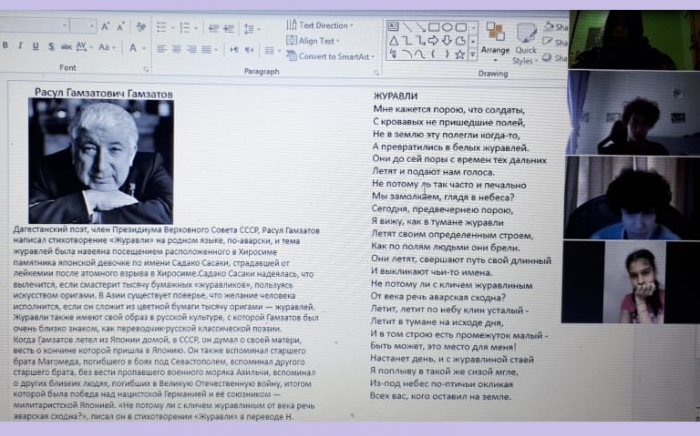Viewport: 700px width, 436px height.
Task: Insert a text box shape
Action: [x=393, y=26]
